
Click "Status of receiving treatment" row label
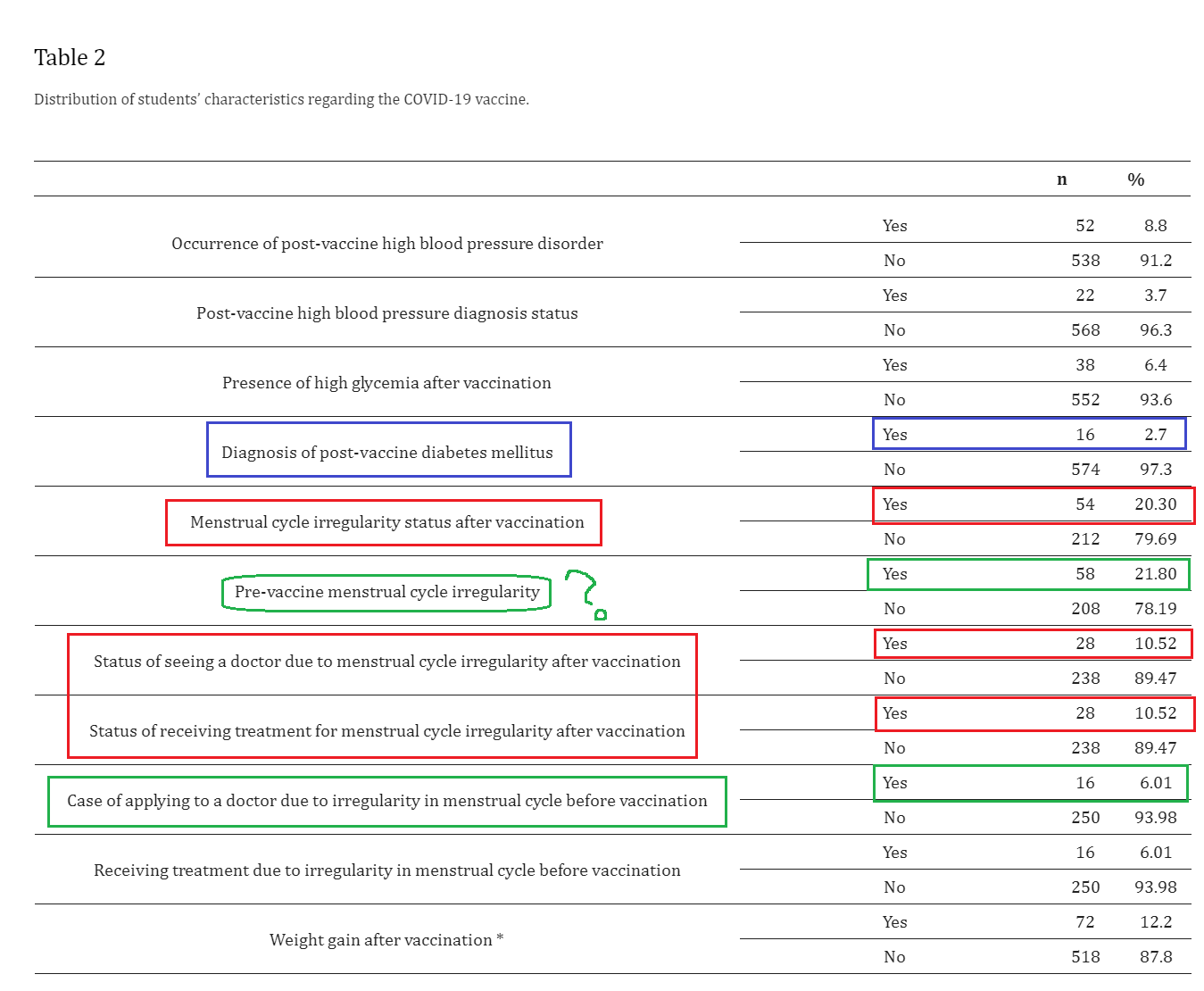387,731
